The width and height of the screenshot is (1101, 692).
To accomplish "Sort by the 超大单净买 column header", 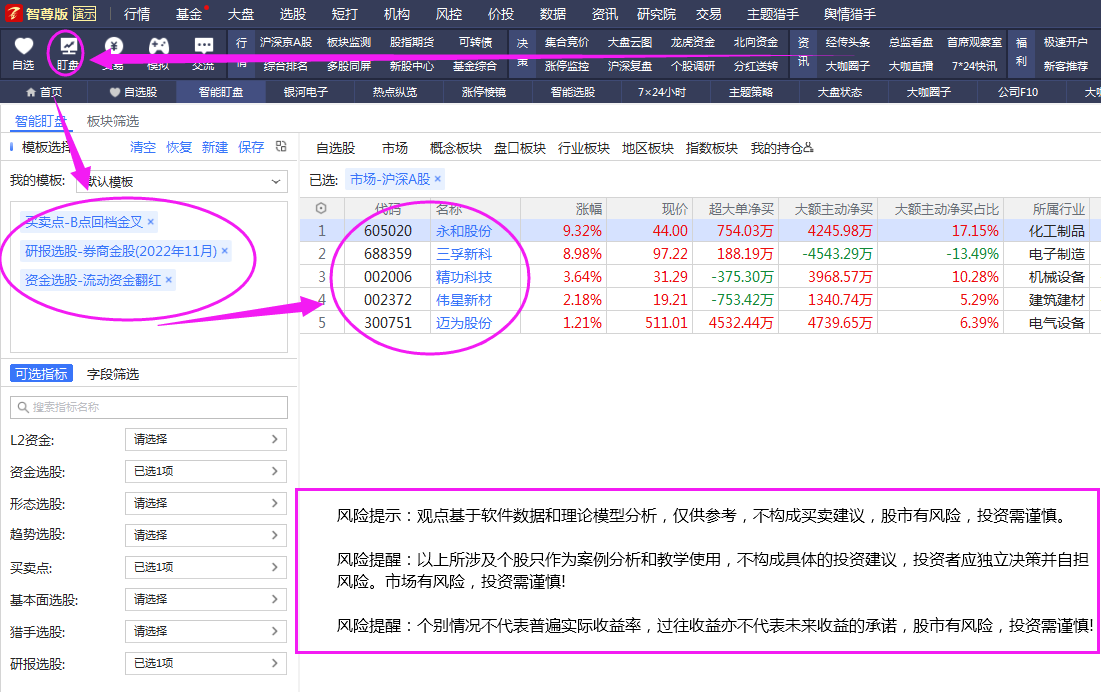I will pyautogui.click(x=741, y=209).
